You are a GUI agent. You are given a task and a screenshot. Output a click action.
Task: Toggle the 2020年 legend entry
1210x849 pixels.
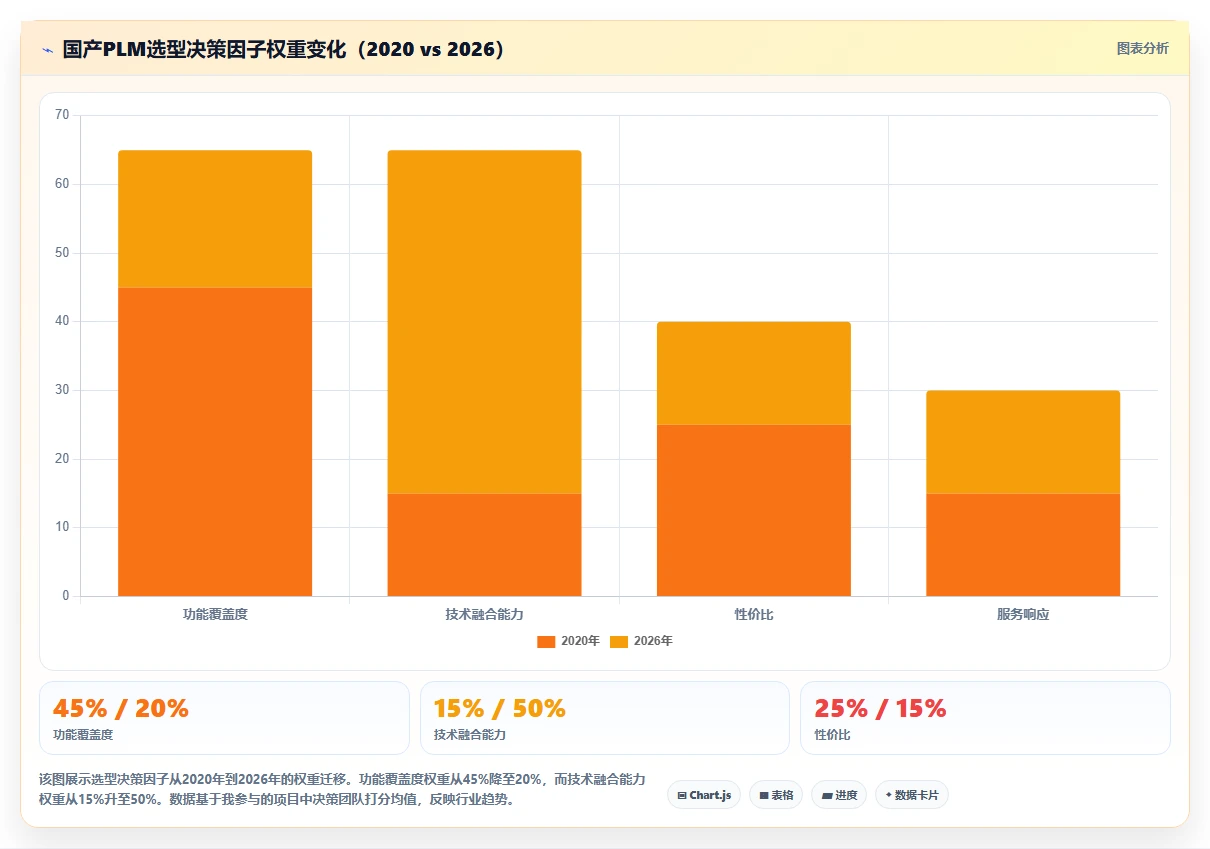click(x=568, y=641)
